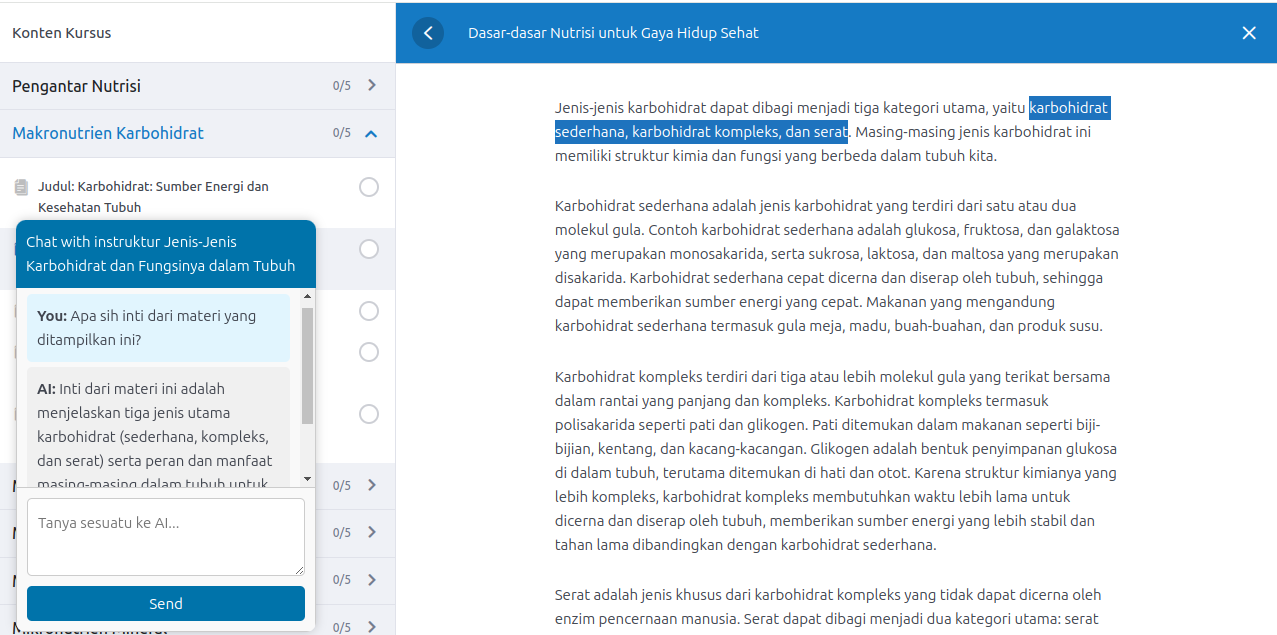Focus the Tanya sesuatu ke AI input

[165, 537]
